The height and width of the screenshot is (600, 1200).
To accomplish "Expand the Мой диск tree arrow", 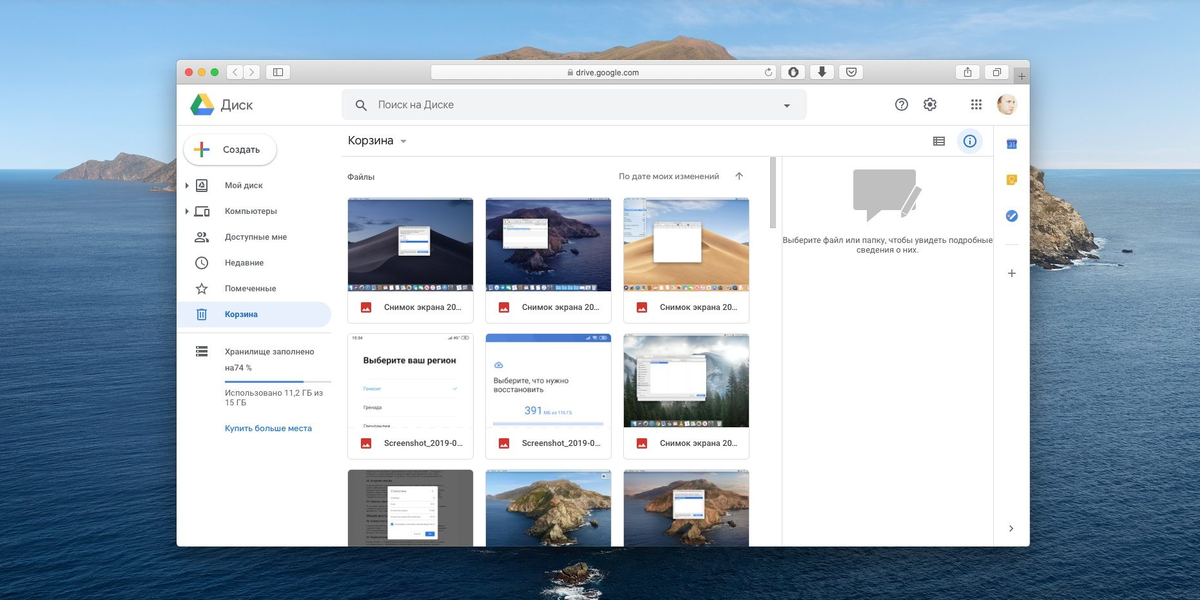I will tap(187, 185).
